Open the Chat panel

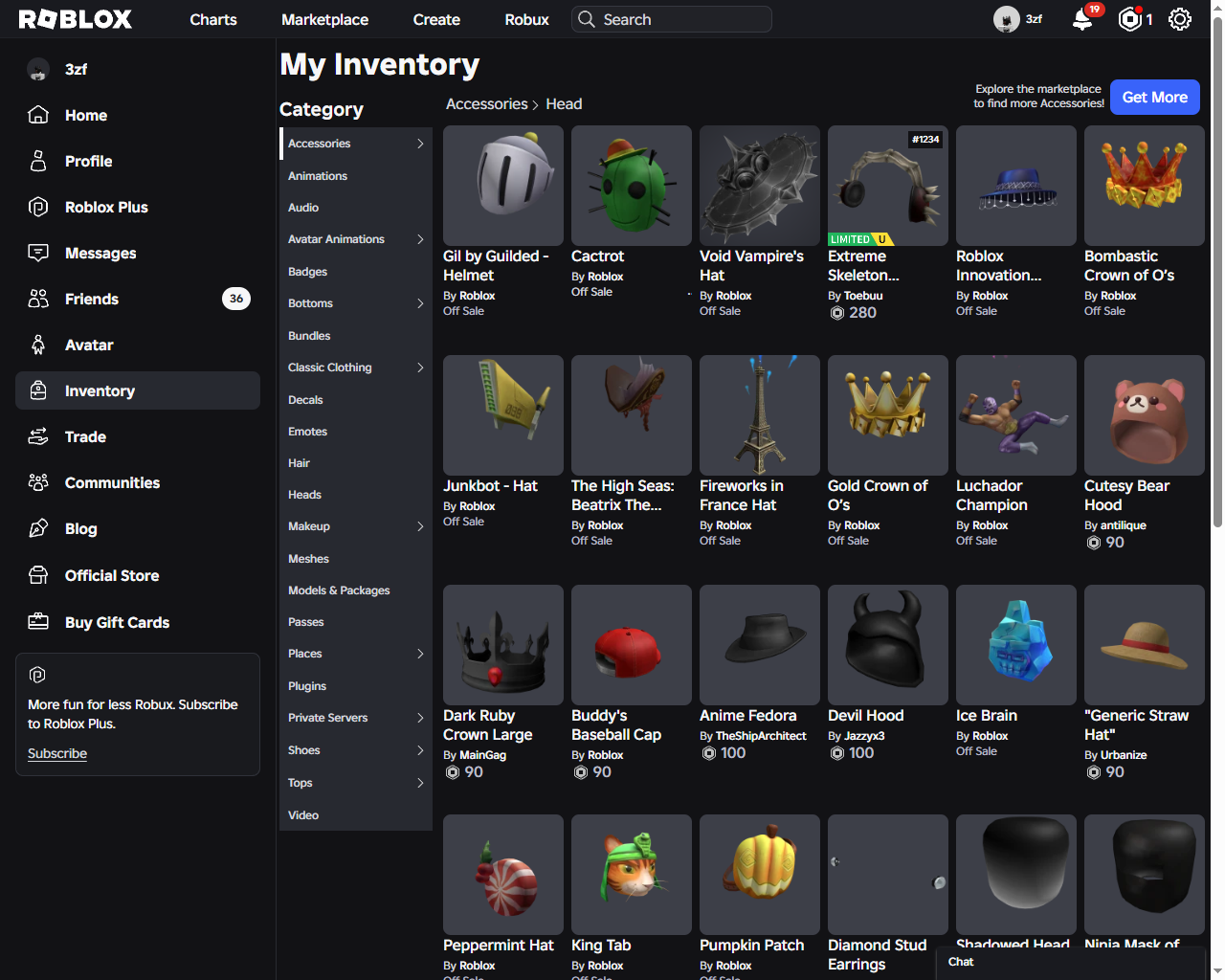coord(1069,962)
